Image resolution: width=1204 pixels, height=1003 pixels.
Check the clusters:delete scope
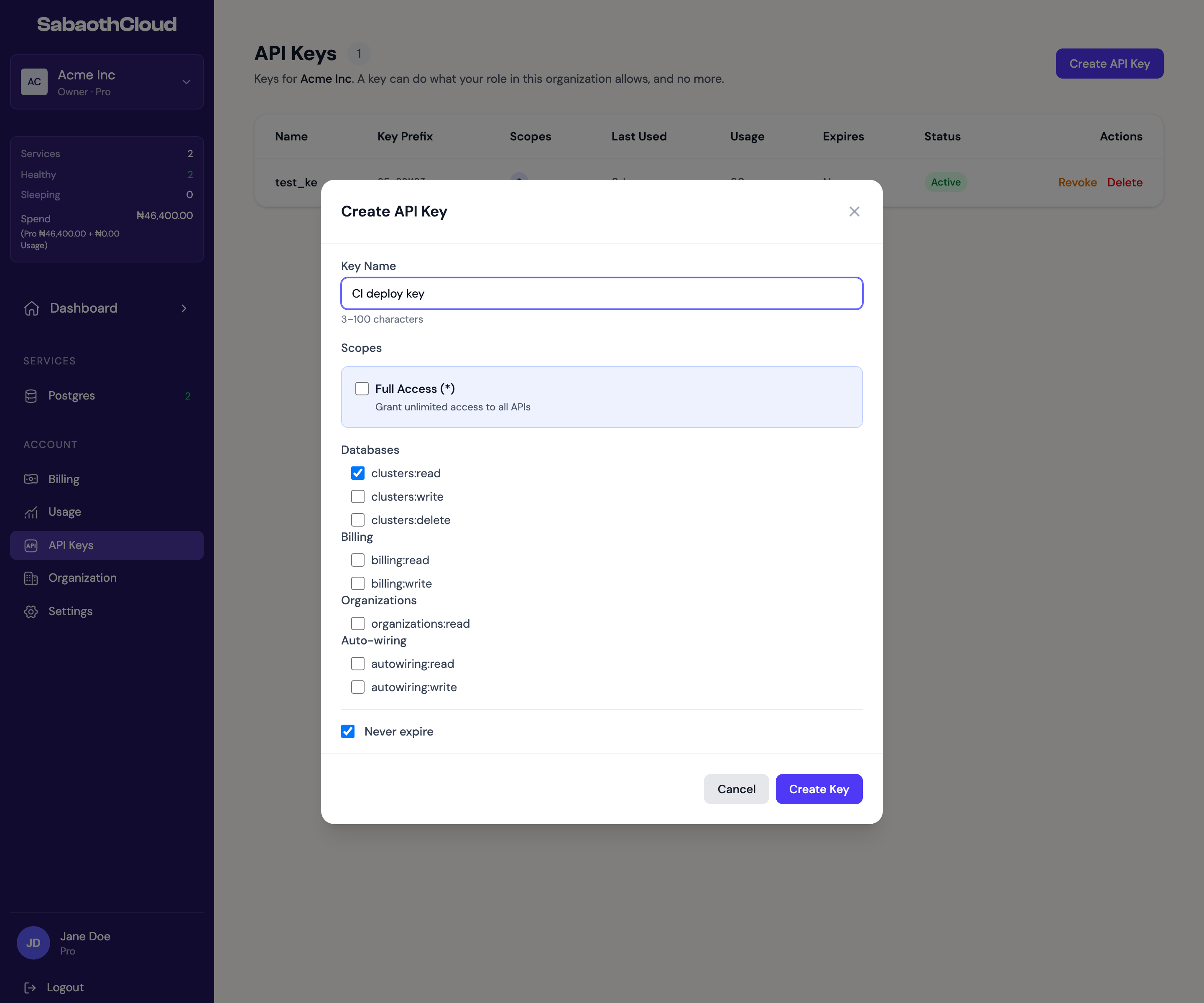358,520
